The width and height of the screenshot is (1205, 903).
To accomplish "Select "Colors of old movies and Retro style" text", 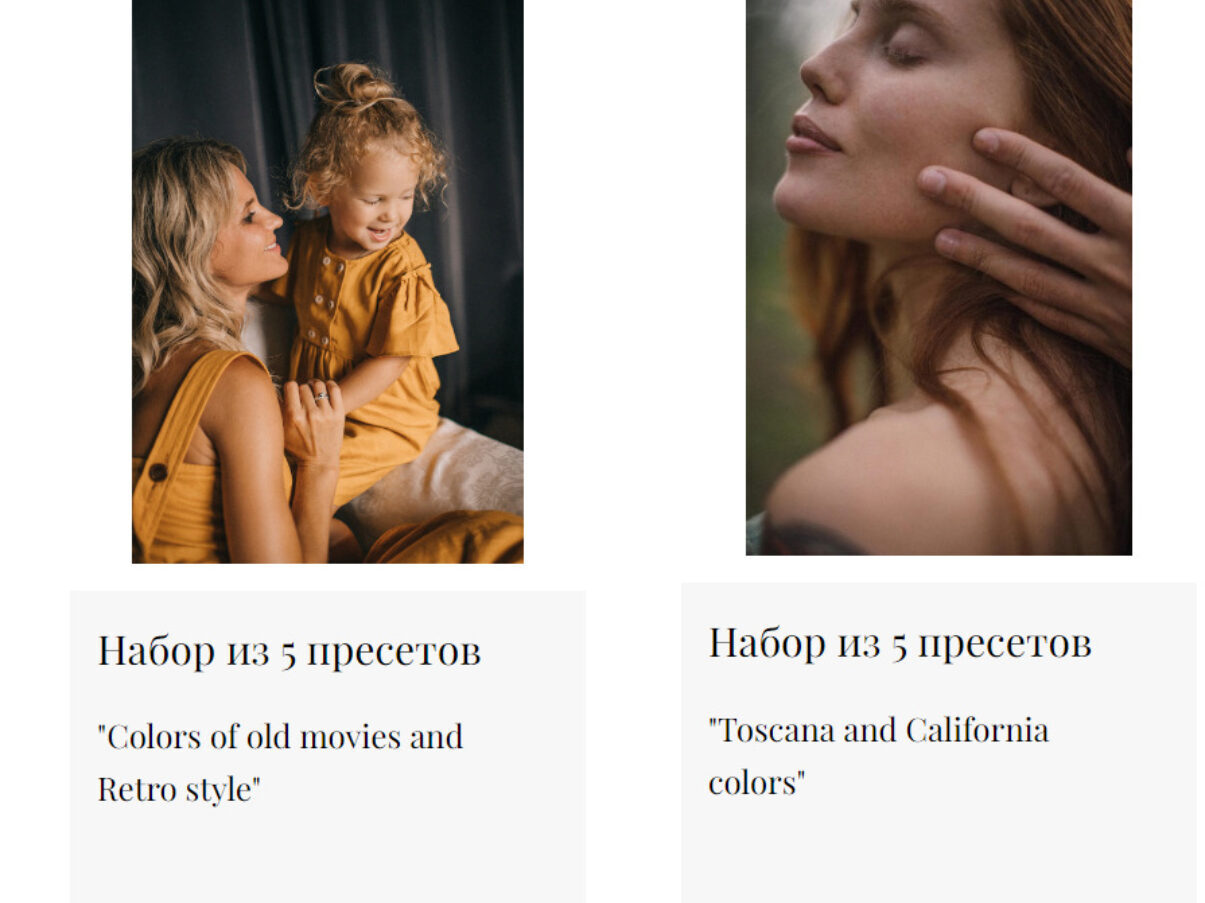I will 280,762.
